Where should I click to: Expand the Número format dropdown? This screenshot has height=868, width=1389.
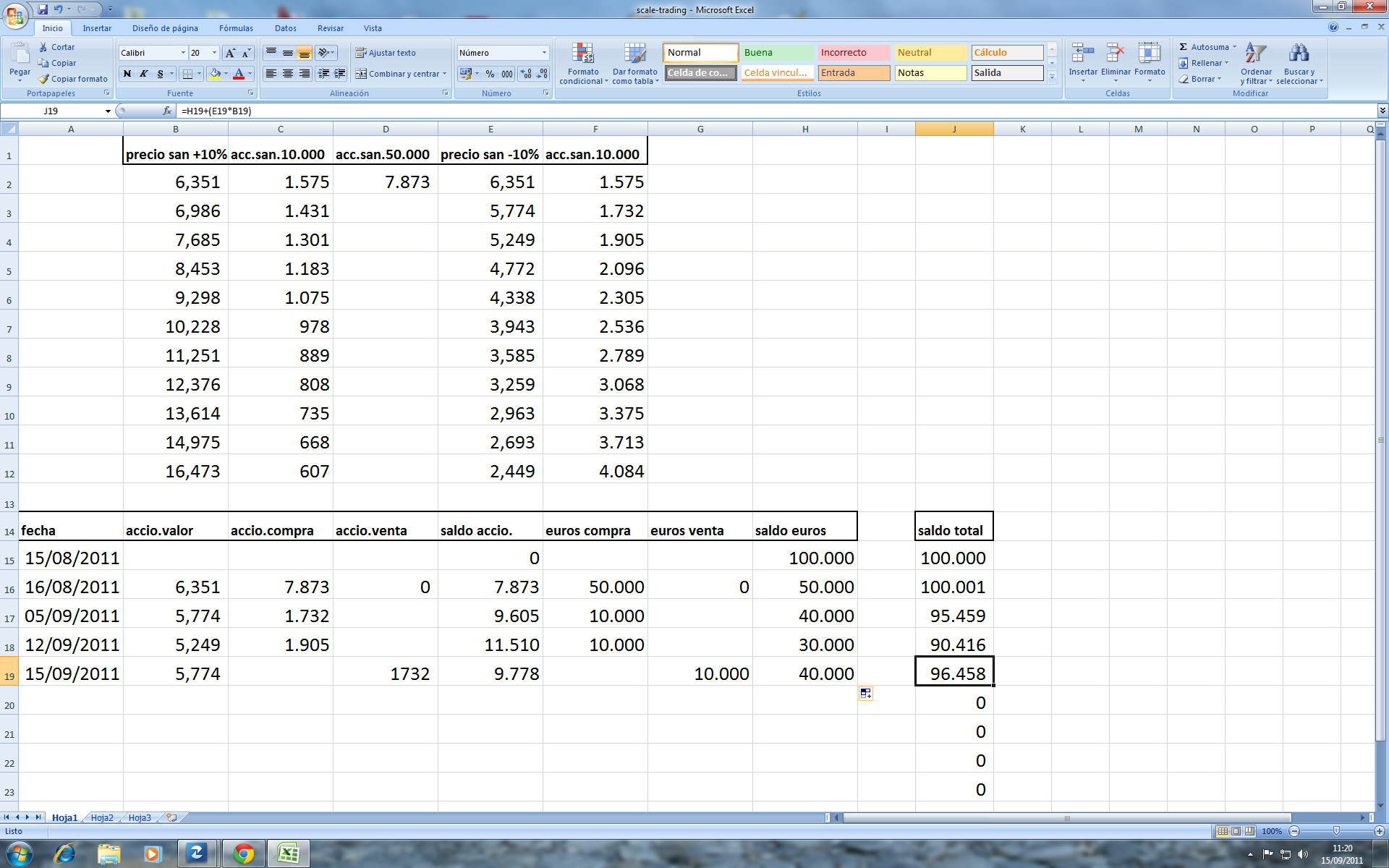click(x=544, y=53)
